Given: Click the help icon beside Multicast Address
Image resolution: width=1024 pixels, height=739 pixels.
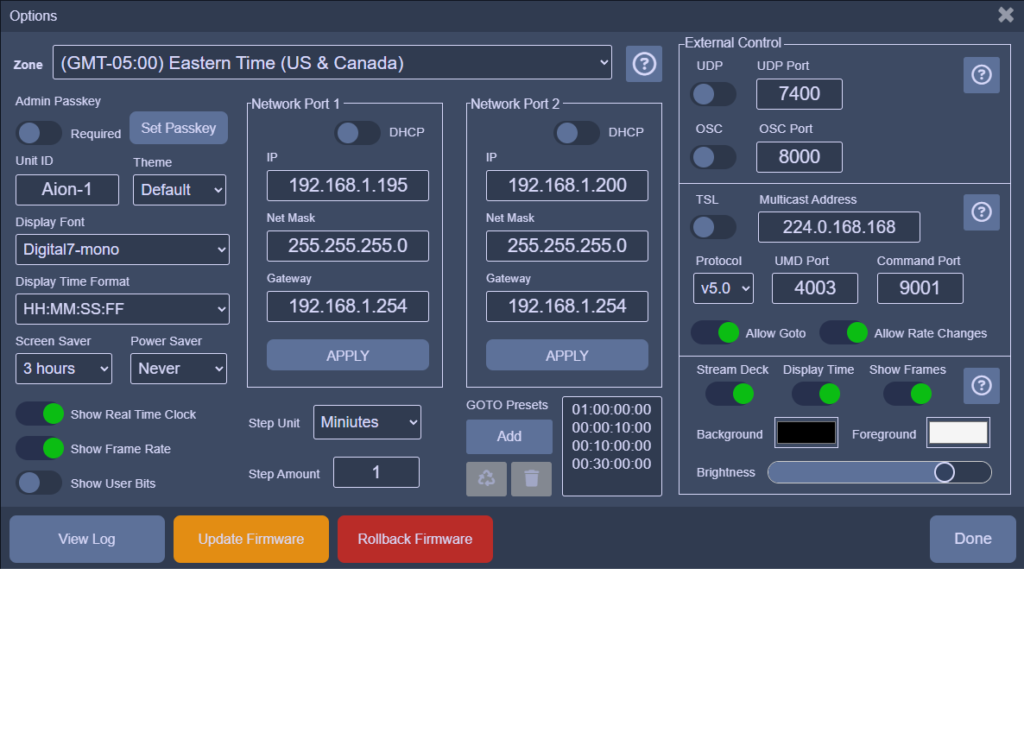Looking at the screenshot, I should click(x=981, y=212).
